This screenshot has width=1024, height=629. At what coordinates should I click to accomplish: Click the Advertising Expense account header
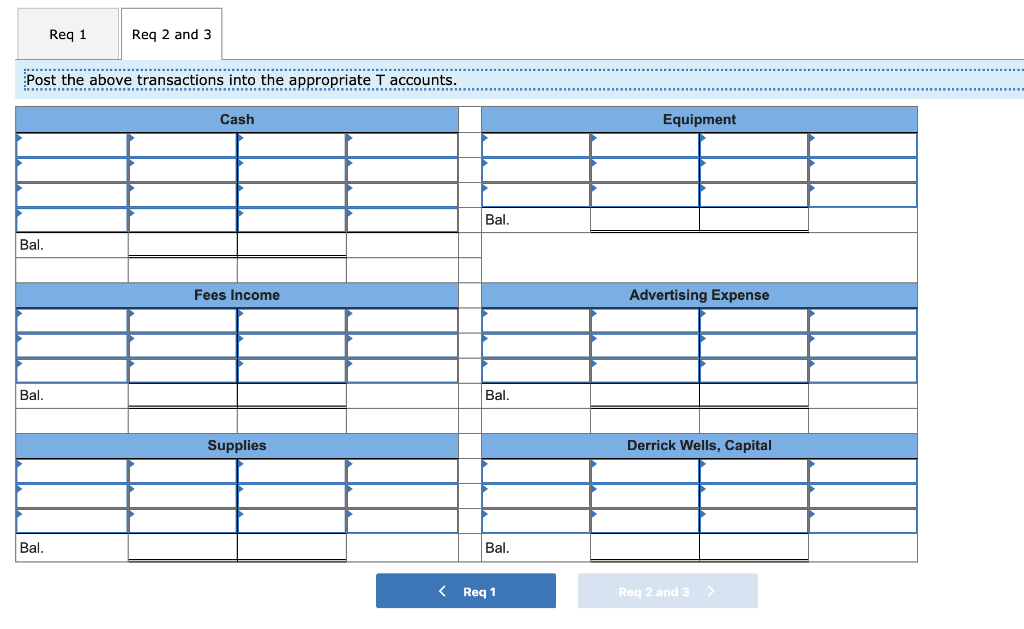[x=699, y=295]
